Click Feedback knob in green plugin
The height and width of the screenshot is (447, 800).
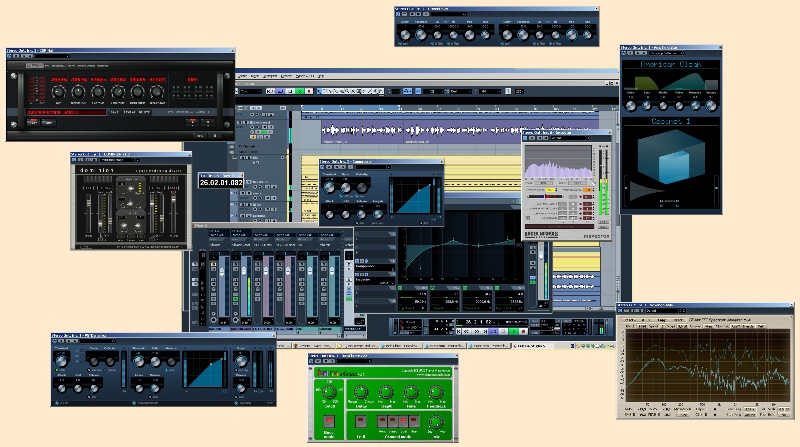(436, 392)
